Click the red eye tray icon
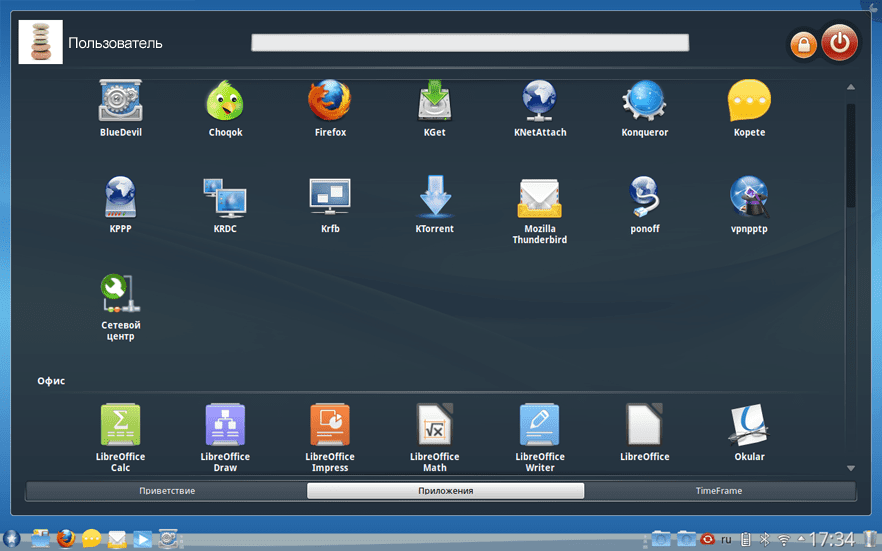The width and height of the screenshot is (882, 551). (707, 540)
